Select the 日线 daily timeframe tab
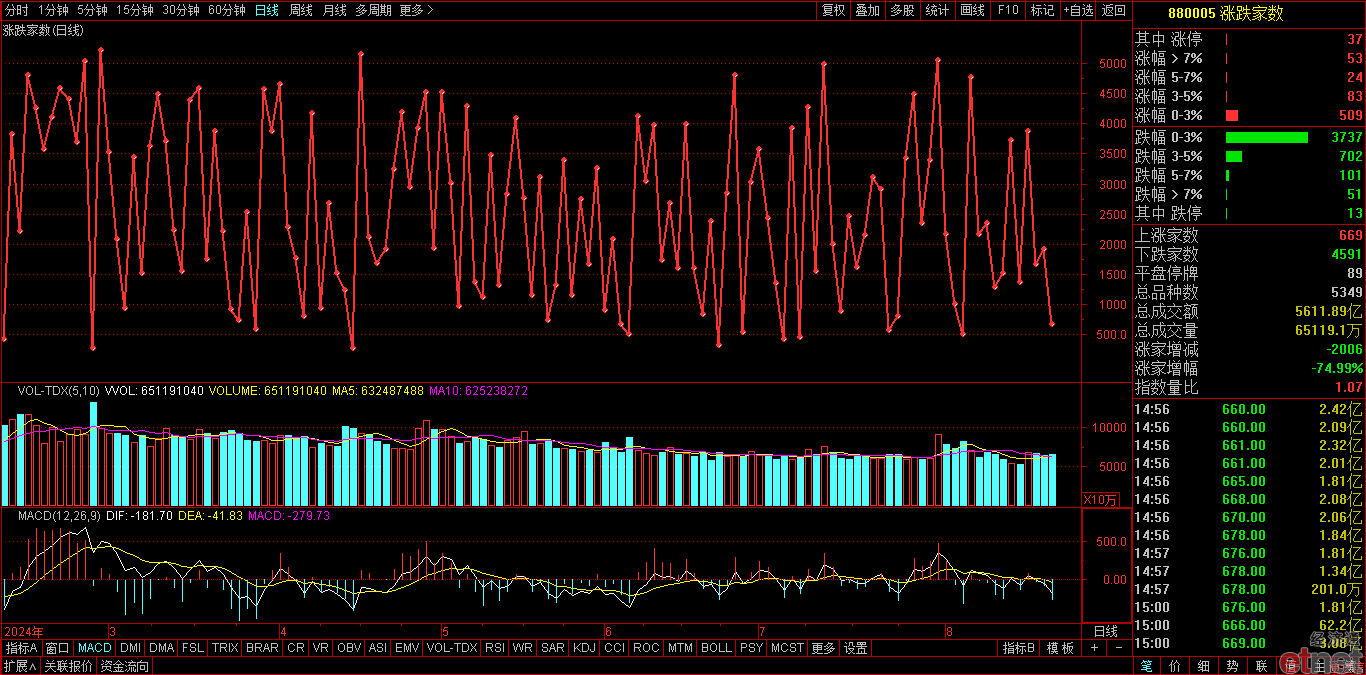This screenshot has width=1366, height=675. (267, 10)
